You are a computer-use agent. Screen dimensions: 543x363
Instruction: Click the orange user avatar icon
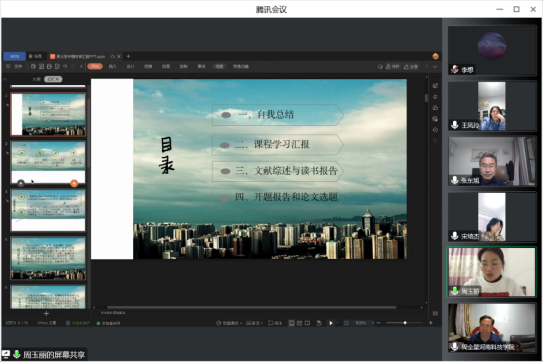pyautogui.click(x=435, y=56)
